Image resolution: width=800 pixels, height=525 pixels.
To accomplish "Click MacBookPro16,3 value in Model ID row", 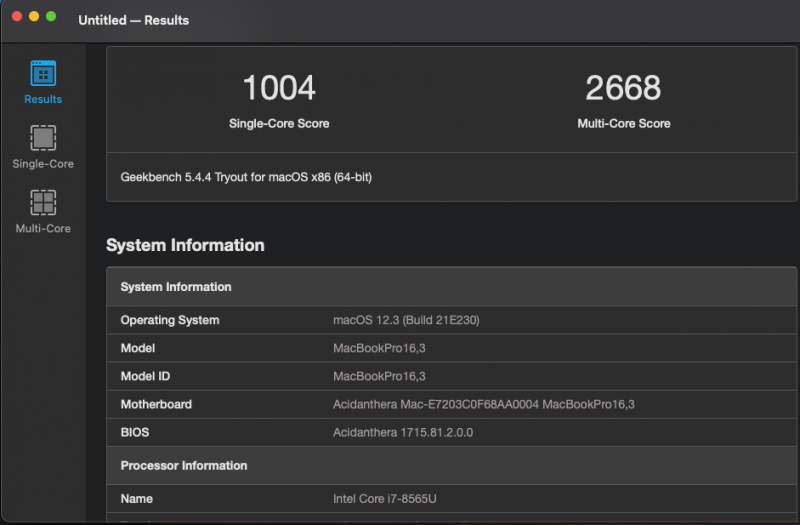I will pos(379,377).
